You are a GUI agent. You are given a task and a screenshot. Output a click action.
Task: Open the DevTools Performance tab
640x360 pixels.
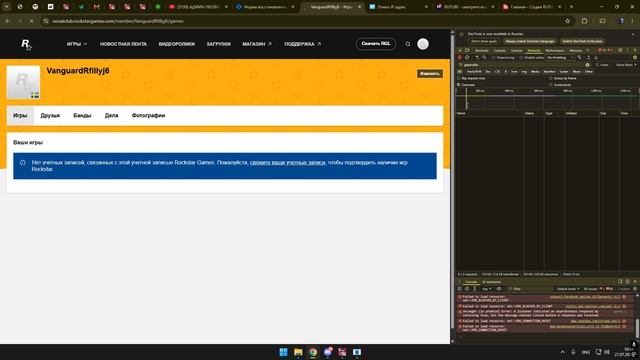tap(555, 51)
